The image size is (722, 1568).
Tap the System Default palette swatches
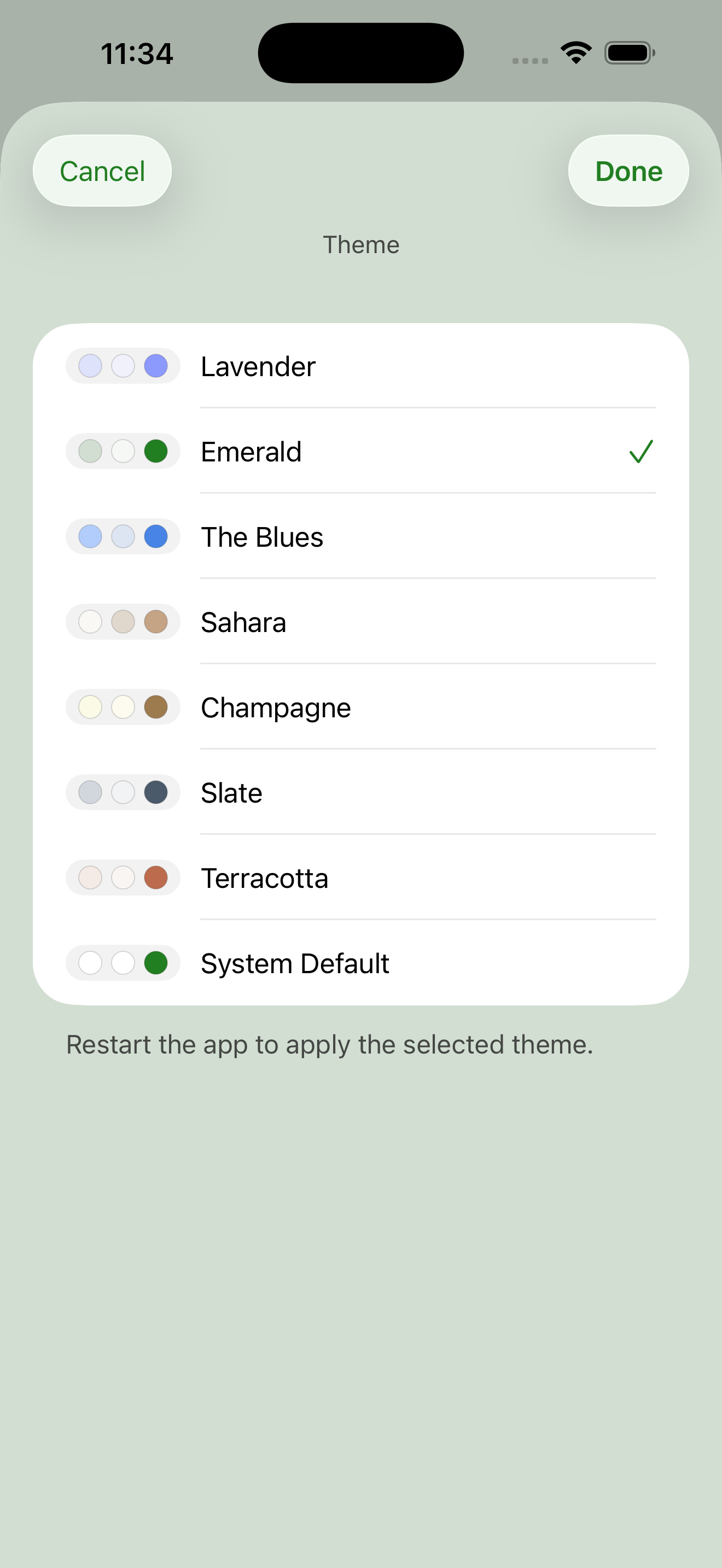pyautogui.click(x=123, y=962)
